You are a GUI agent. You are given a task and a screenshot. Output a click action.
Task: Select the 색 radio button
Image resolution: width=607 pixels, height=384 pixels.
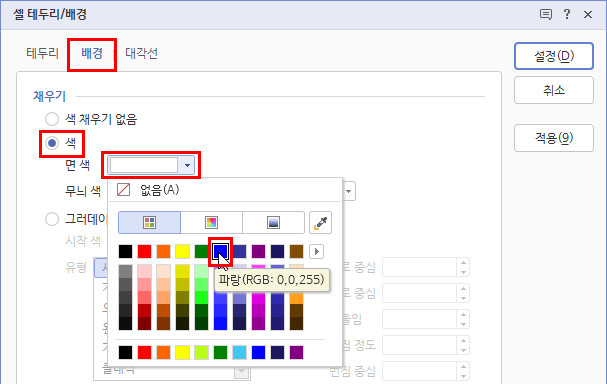point(52,143)
